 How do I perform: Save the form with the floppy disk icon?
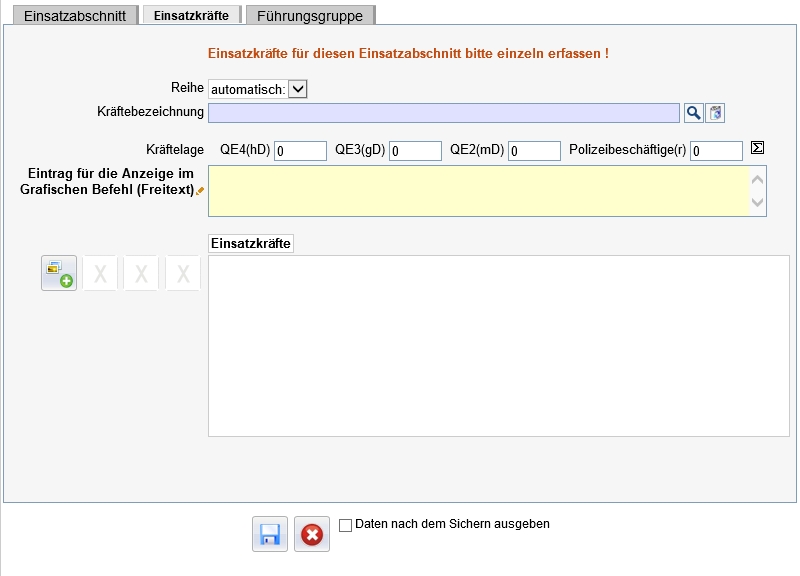(270, 534)
